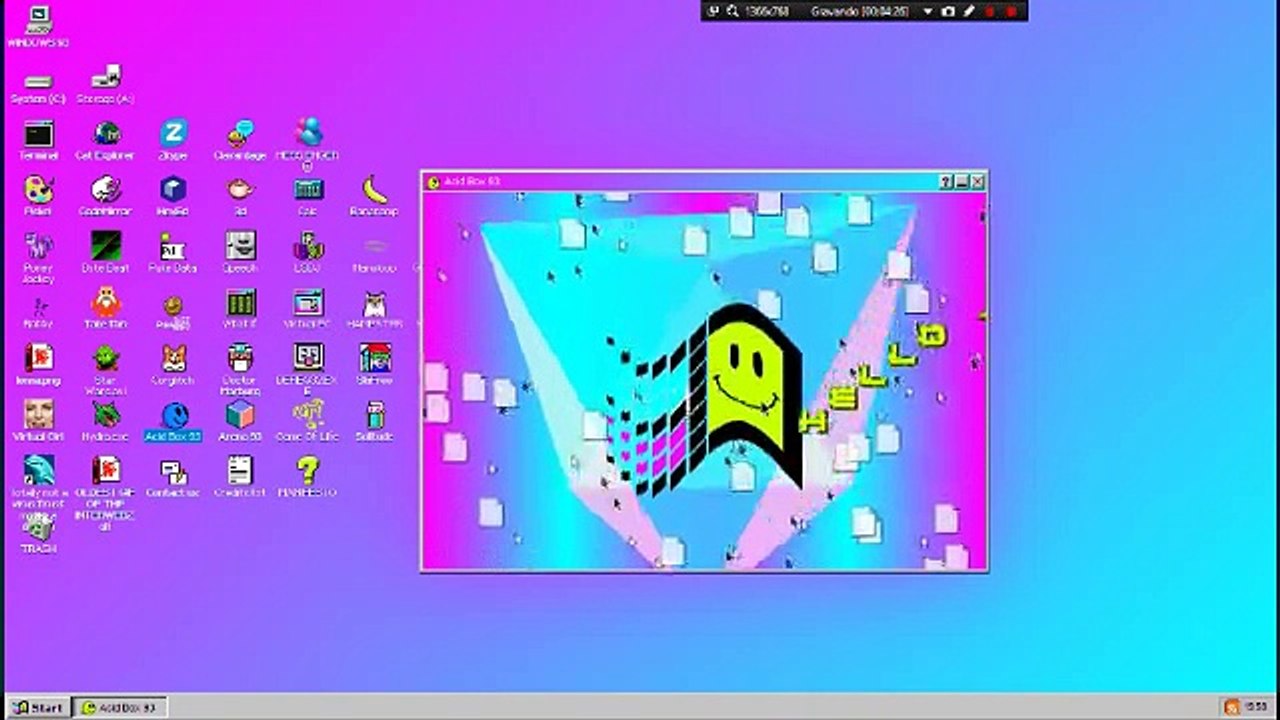This screenshot has height=720, width=1280.
Task: Open the totally not a virus dolphin icon
Action: tap(38, 470)
